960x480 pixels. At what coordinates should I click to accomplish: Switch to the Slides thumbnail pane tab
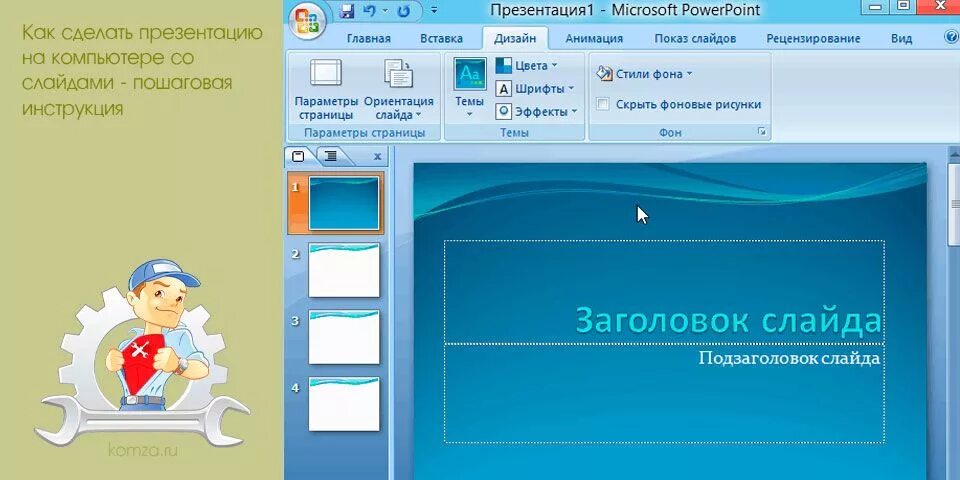point(298,157)
